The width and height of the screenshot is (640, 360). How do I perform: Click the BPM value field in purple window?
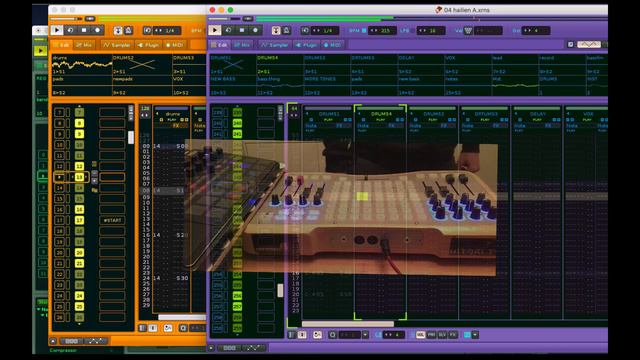pos(382,31)
